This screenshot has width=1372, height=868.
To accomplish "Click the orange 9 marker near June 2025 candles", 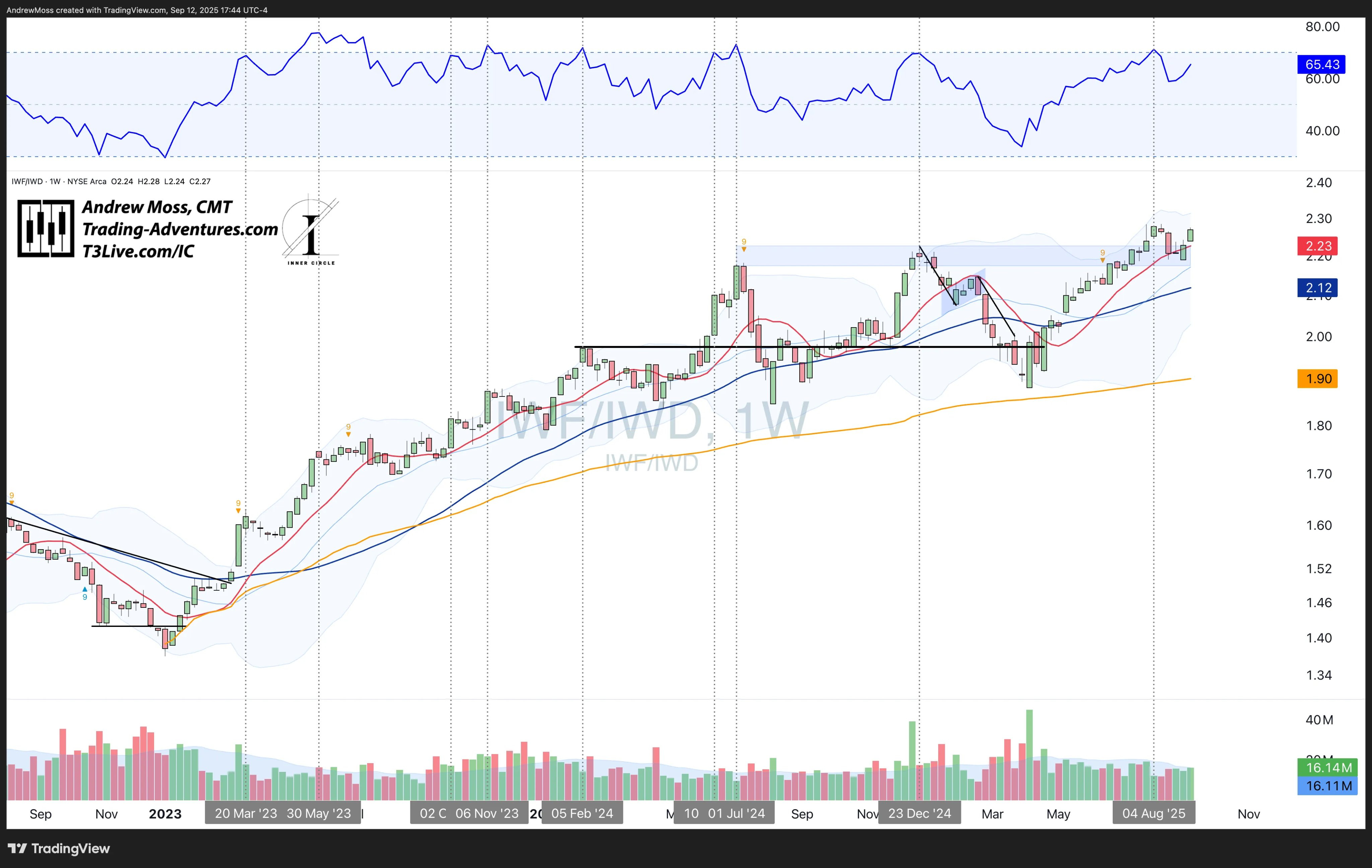I will point(1102,255).
